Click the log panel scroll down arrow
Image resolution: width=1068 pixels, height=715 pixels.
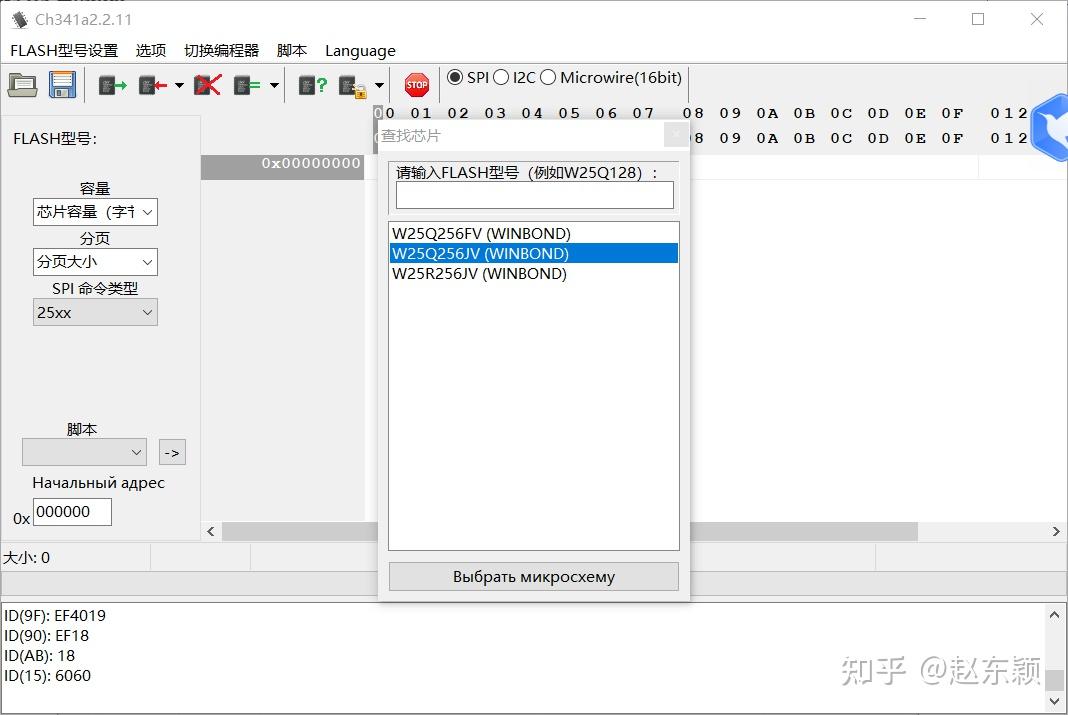1054,701
